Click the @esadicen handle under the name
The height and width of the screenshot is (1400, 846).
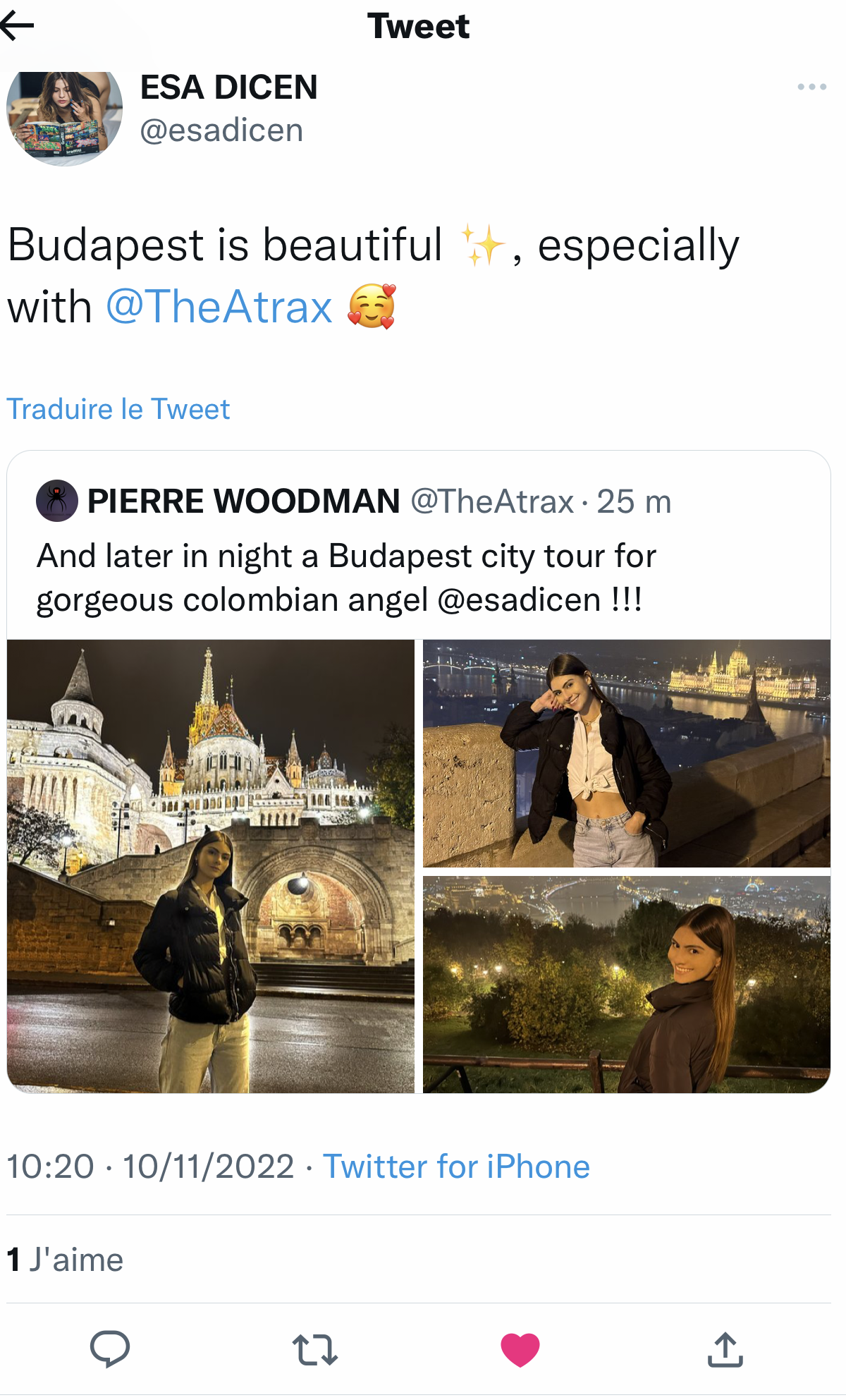[x=221, y=130]
